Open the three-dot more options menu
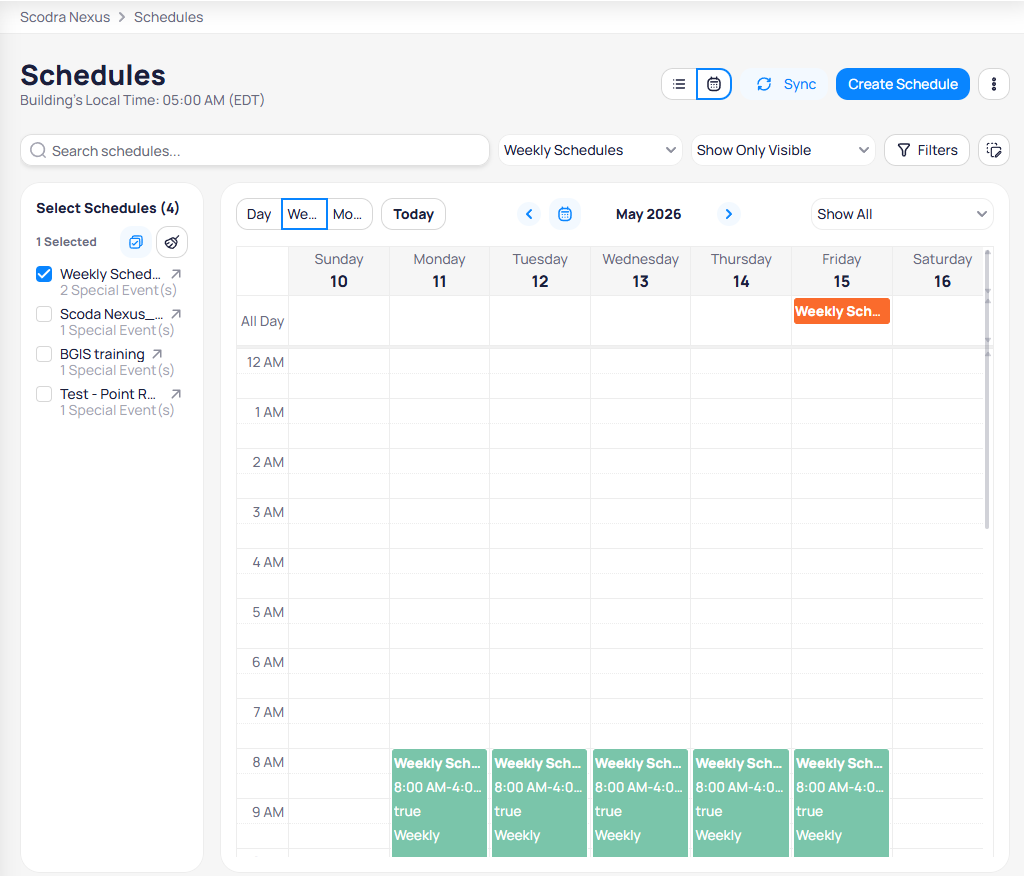 tap(994, 84)
